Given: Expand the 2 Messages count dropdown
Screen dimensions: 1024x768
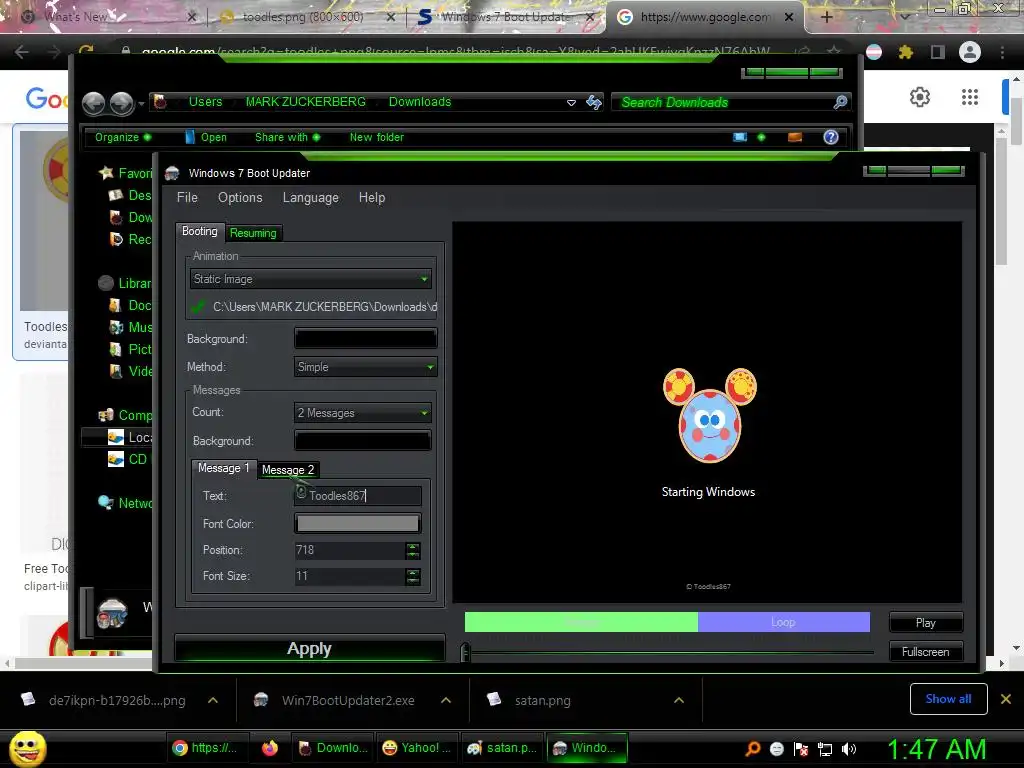Looking at the screenshot, I should tap(362, 413).
